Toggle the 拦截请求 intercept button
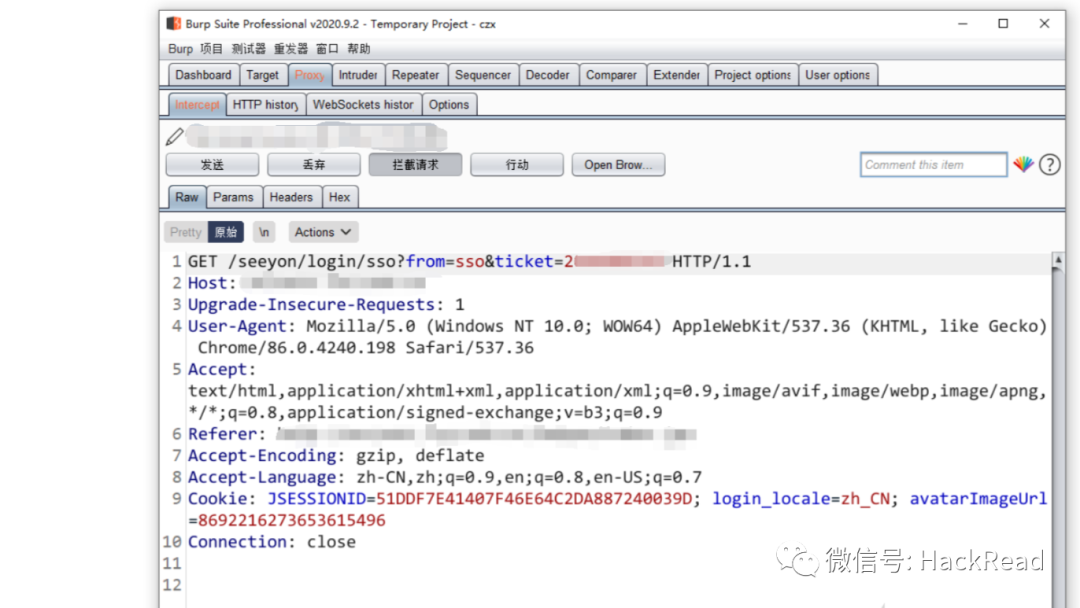The width and height of the screenshot is (1080, 608). click(x=415, y=165)
